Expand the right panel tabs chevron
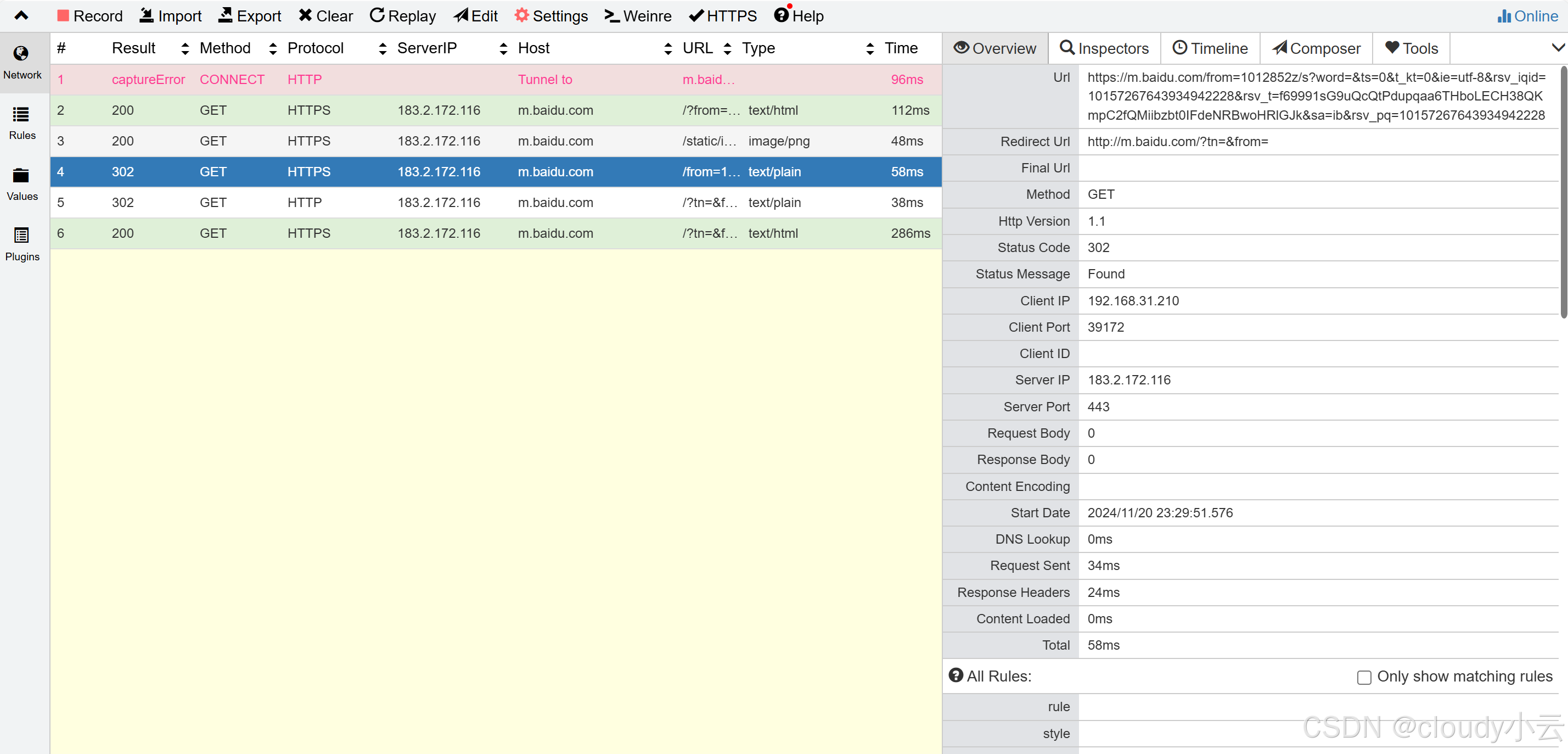 pos(1557,48)
